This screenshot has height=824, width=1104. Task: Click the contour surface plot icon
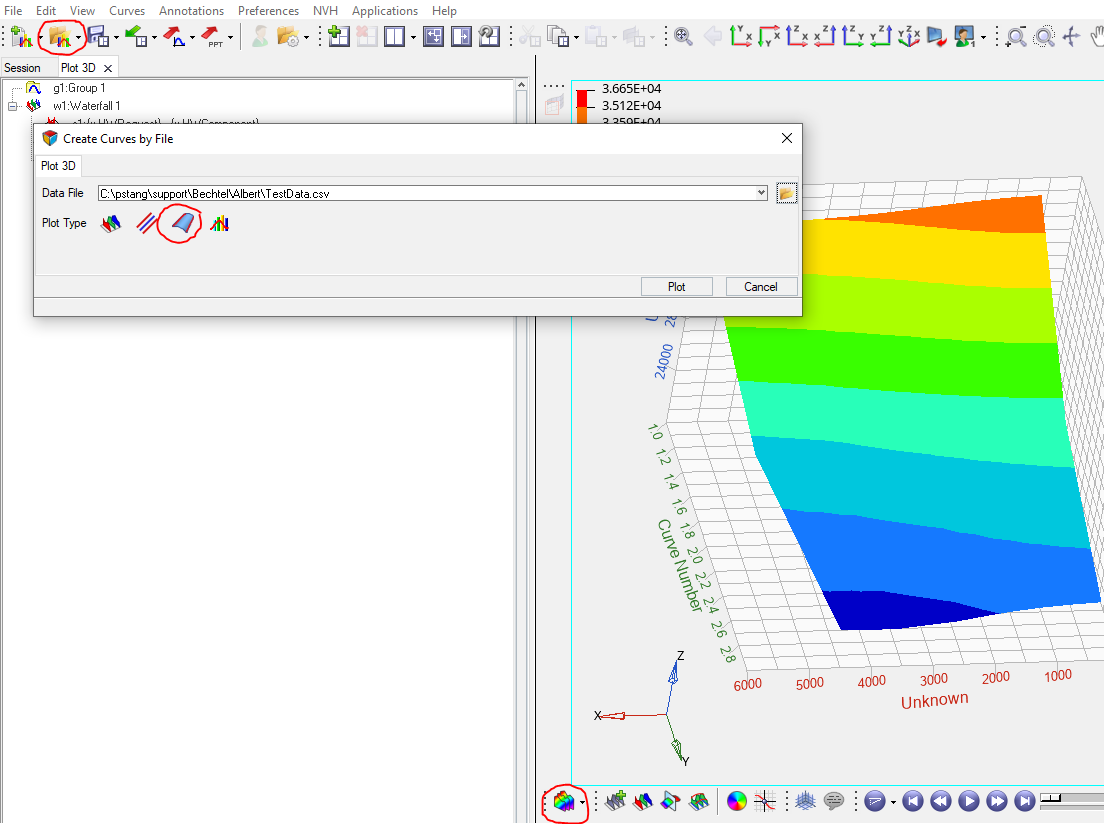(698, 801)
